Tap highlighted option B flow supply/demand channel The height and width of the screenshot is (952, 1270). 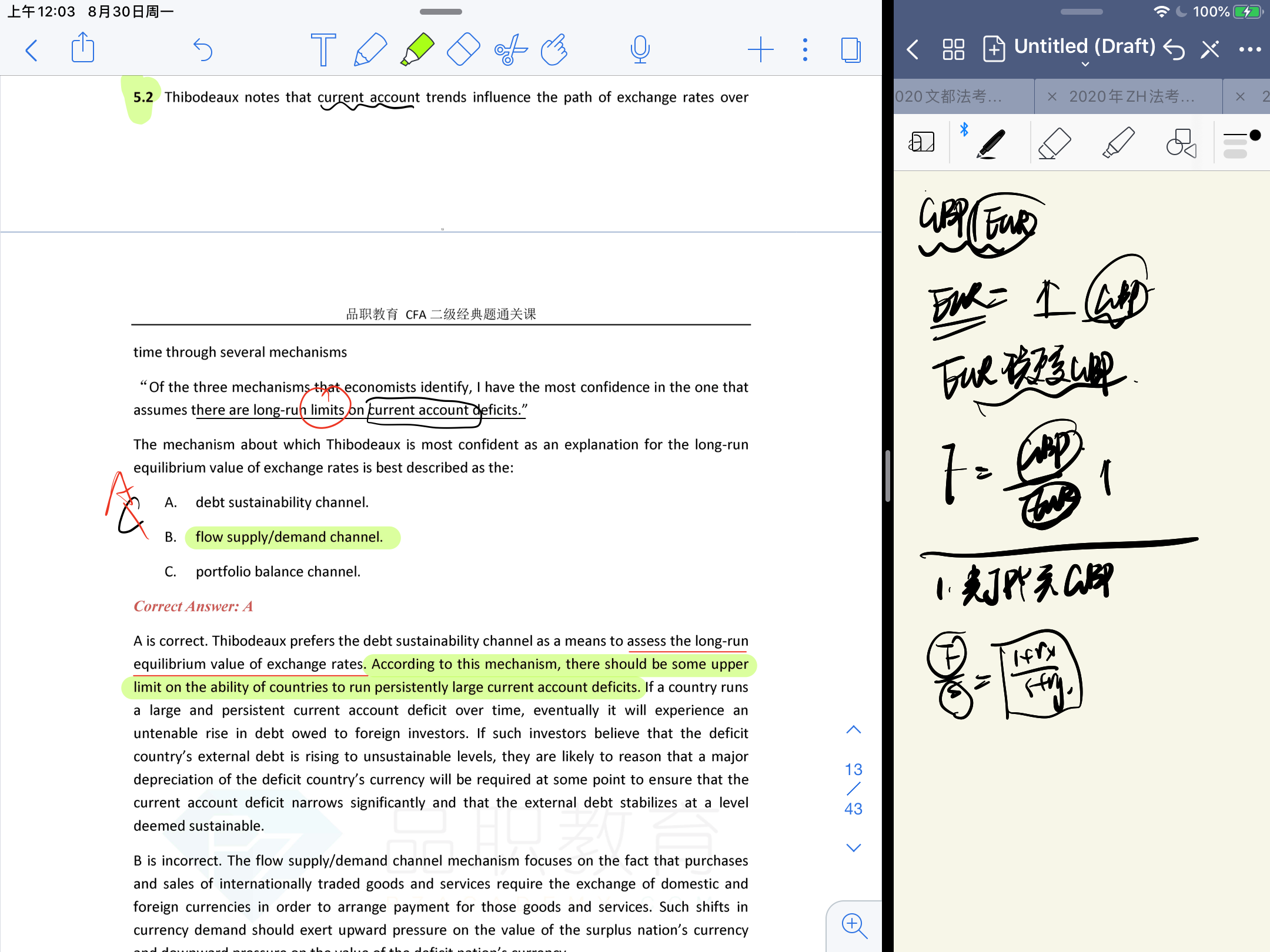coord(289,537)
